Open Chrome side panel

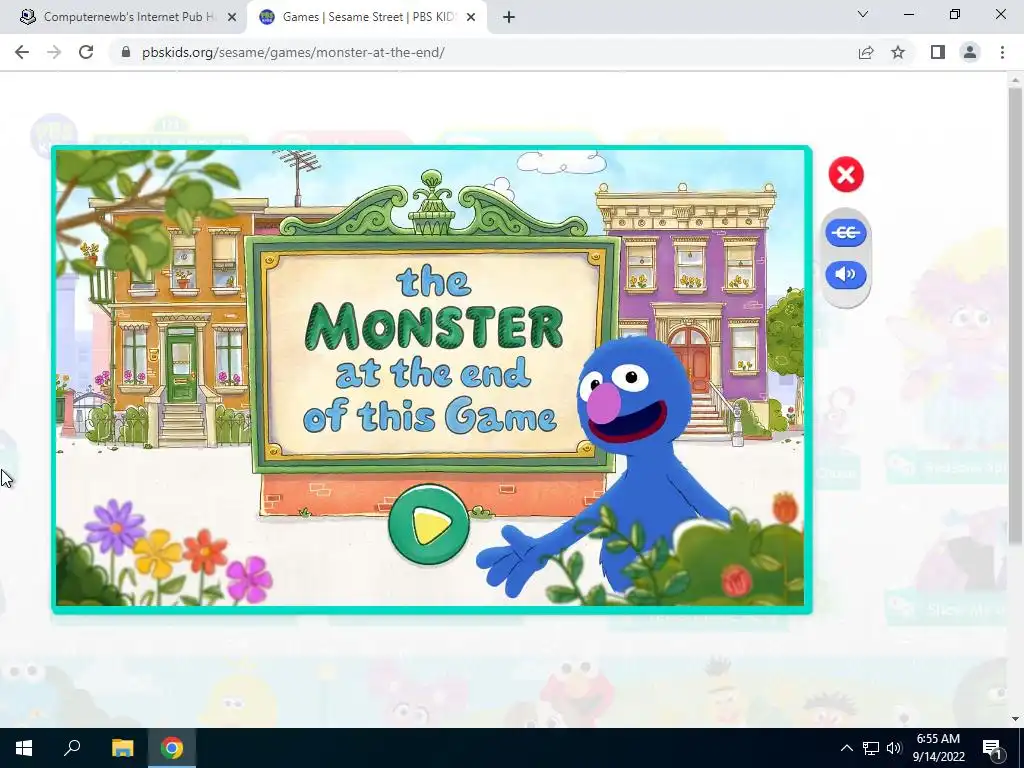(x=938, y=52)
